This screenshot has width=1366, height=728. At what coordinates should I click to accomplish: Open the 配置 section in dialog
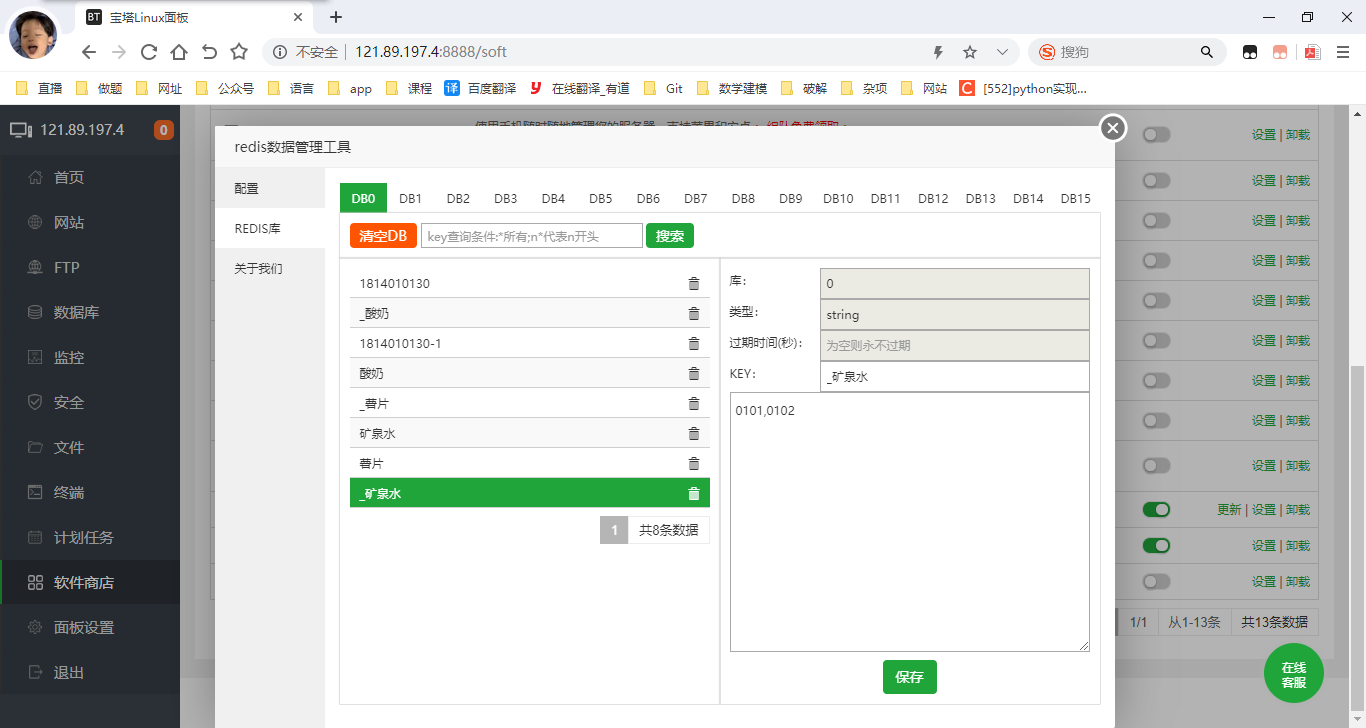247,188
